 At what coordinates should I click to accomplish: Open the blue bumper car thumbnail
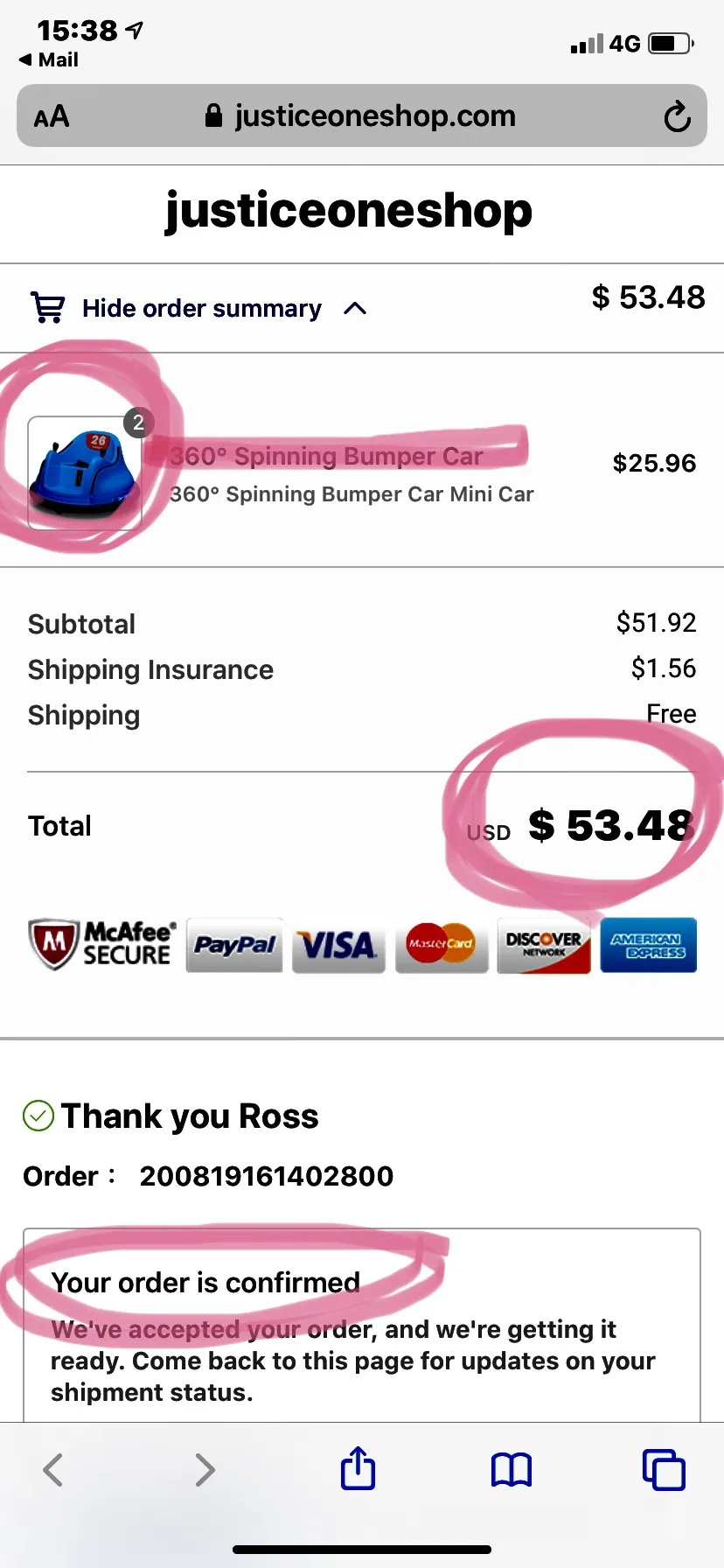coord(85,472)
